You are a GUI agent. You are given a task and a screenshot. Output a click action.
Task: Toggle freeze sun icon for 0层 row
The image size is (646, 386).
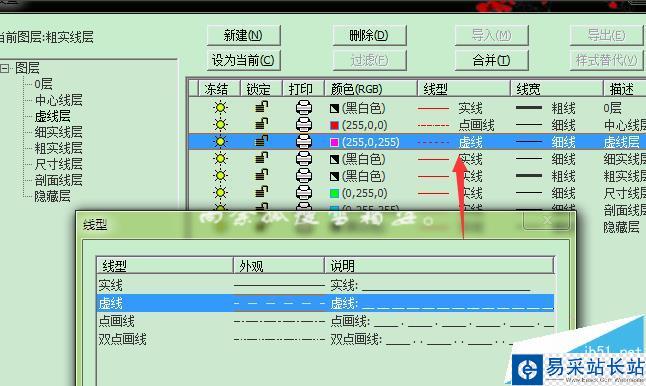[x=220, y=108]
